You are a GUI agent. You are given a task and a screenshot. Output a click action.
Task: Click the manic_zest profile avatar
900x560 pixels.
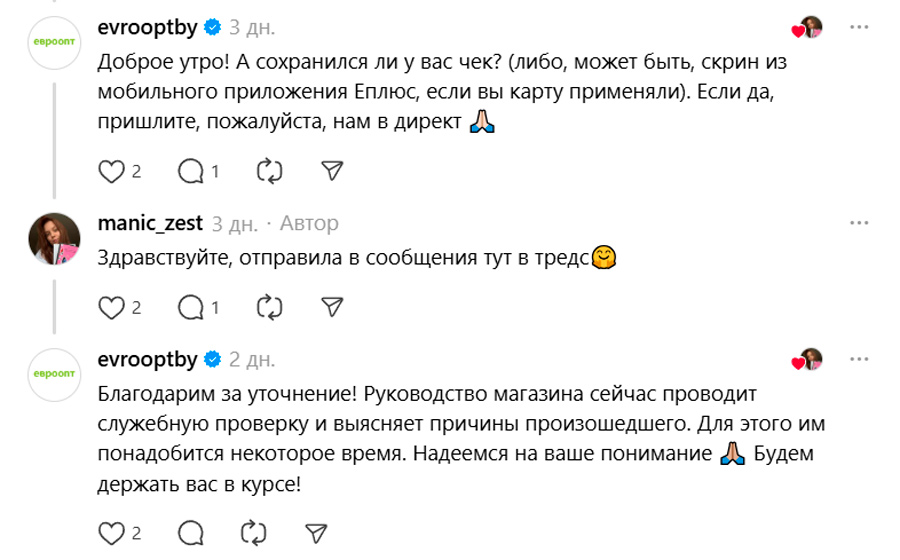click(54, 239)
